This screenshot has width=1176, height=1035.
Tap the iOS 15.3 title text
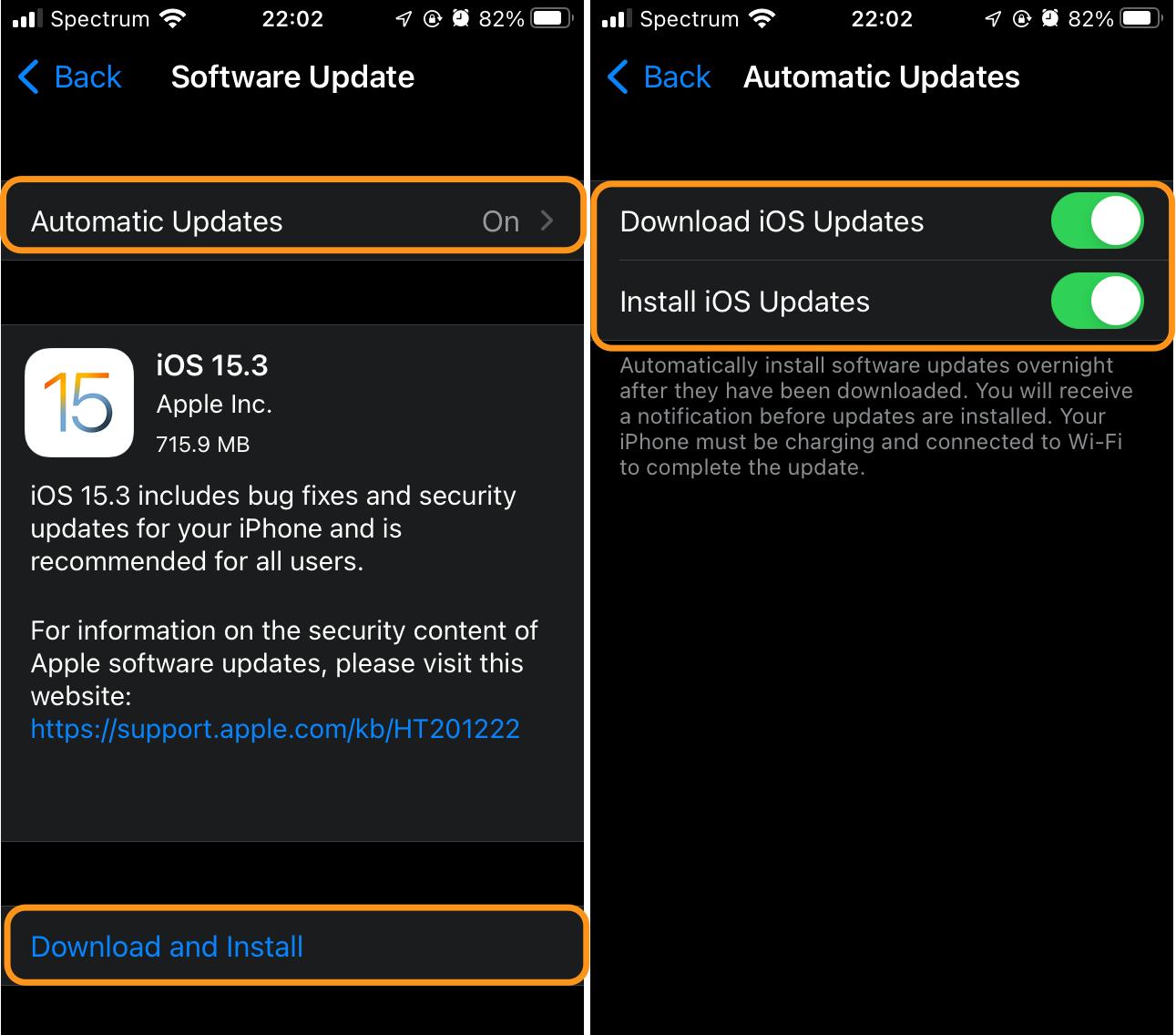(212, 365)
